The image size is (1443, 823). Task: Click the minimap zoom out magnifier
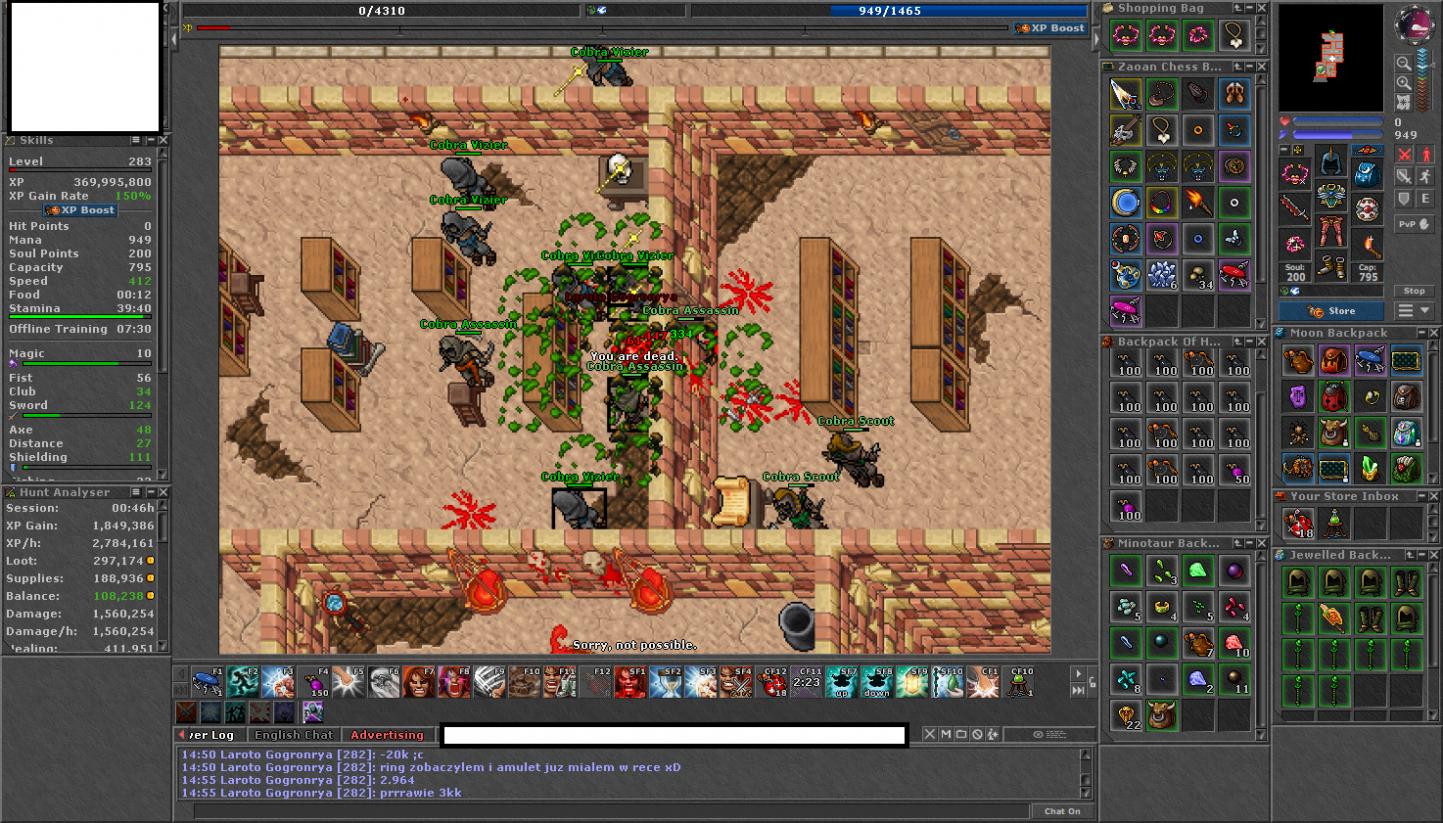point(1404,63)
